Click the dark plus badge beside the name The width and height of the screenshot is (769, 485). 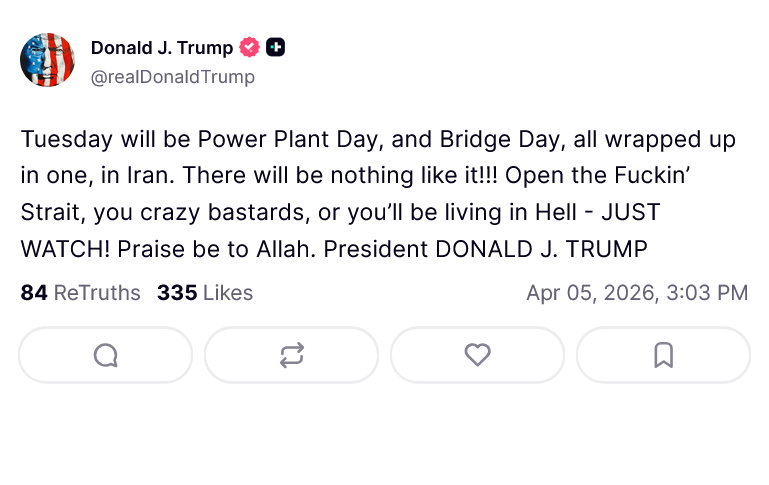tap(275, 47)
